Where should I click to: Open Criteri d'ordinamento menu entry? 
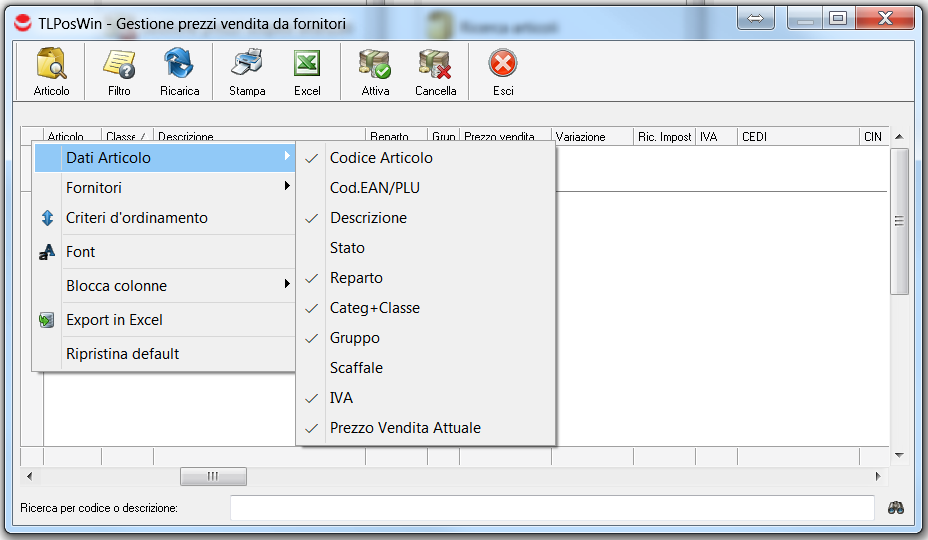pos(165,218)
